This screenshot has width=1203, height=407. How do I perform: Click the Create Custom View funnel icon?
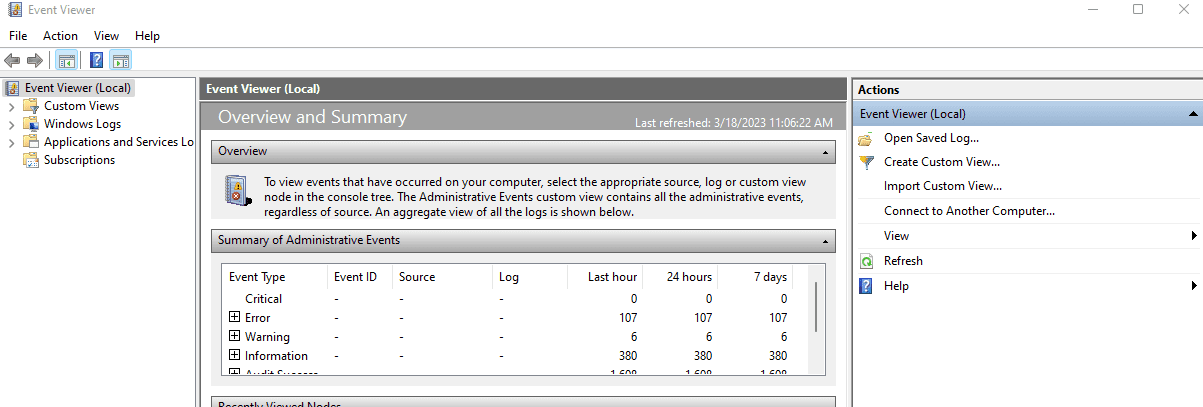coord(866,162)
